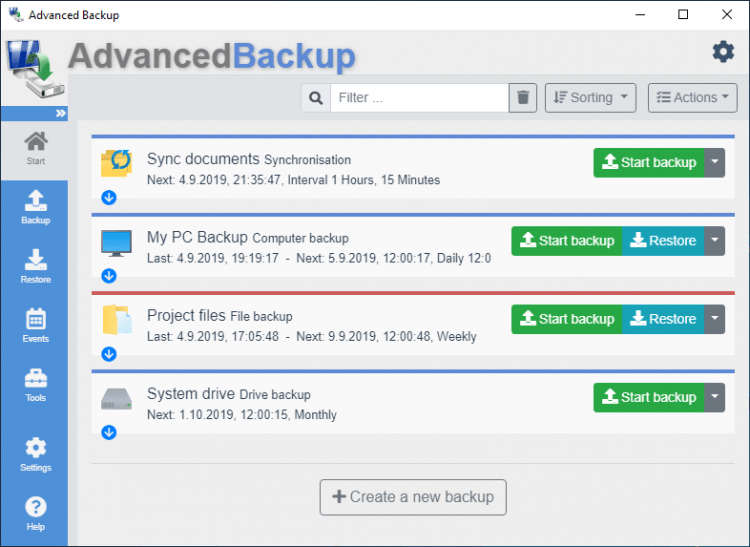Open the Events sidebar tab
The height and width of the screenshot is (547, 750).
click(35, 326)
